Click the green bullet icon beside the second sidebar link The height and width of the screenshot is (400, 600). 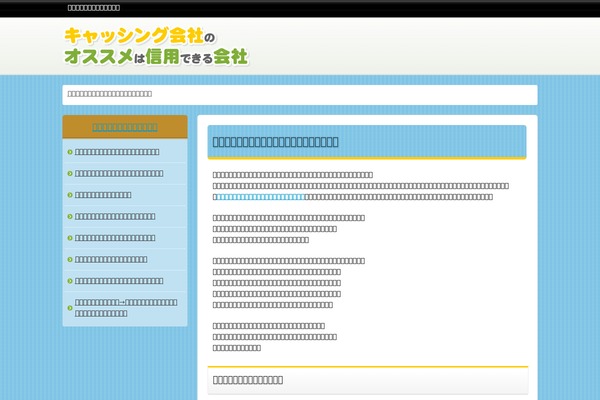point(69,173)
